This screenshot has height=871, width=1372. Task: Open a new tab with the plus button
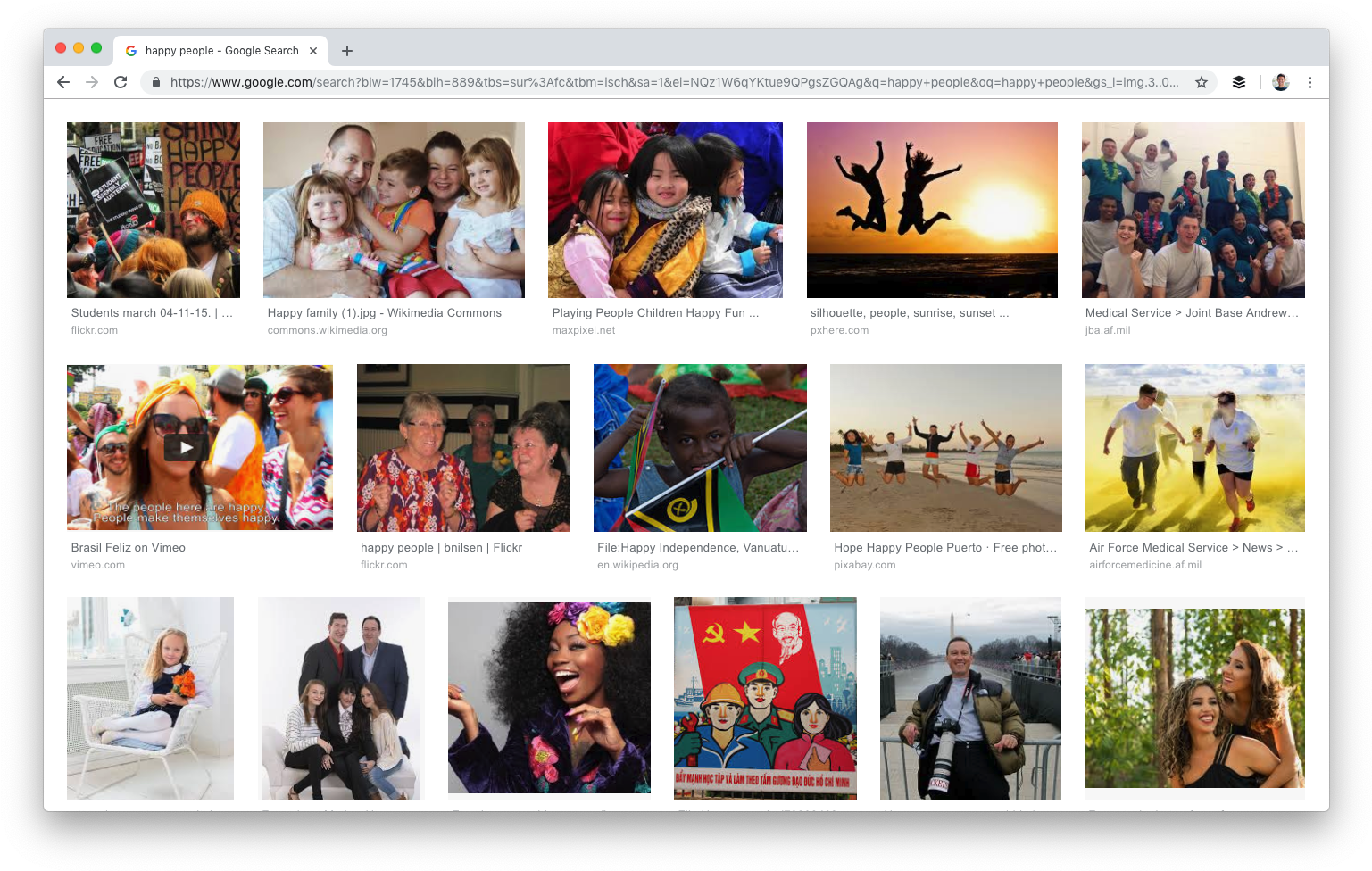(347, 51)
